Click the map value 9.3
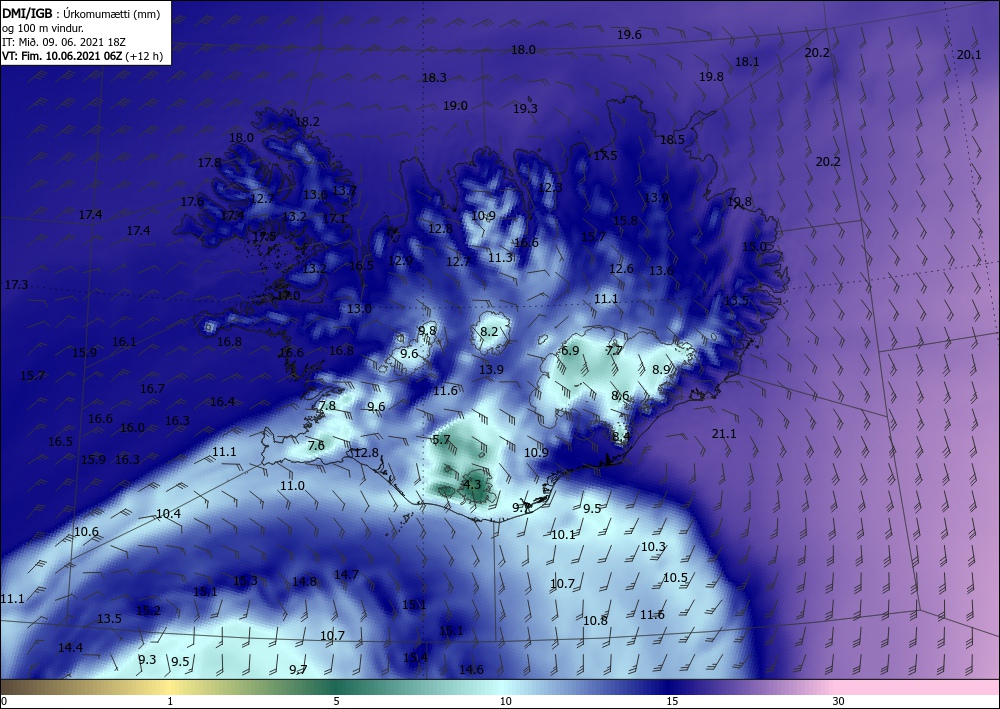Image resolution: width=1000 pixels, height=709 pixels. pos(147,660)
